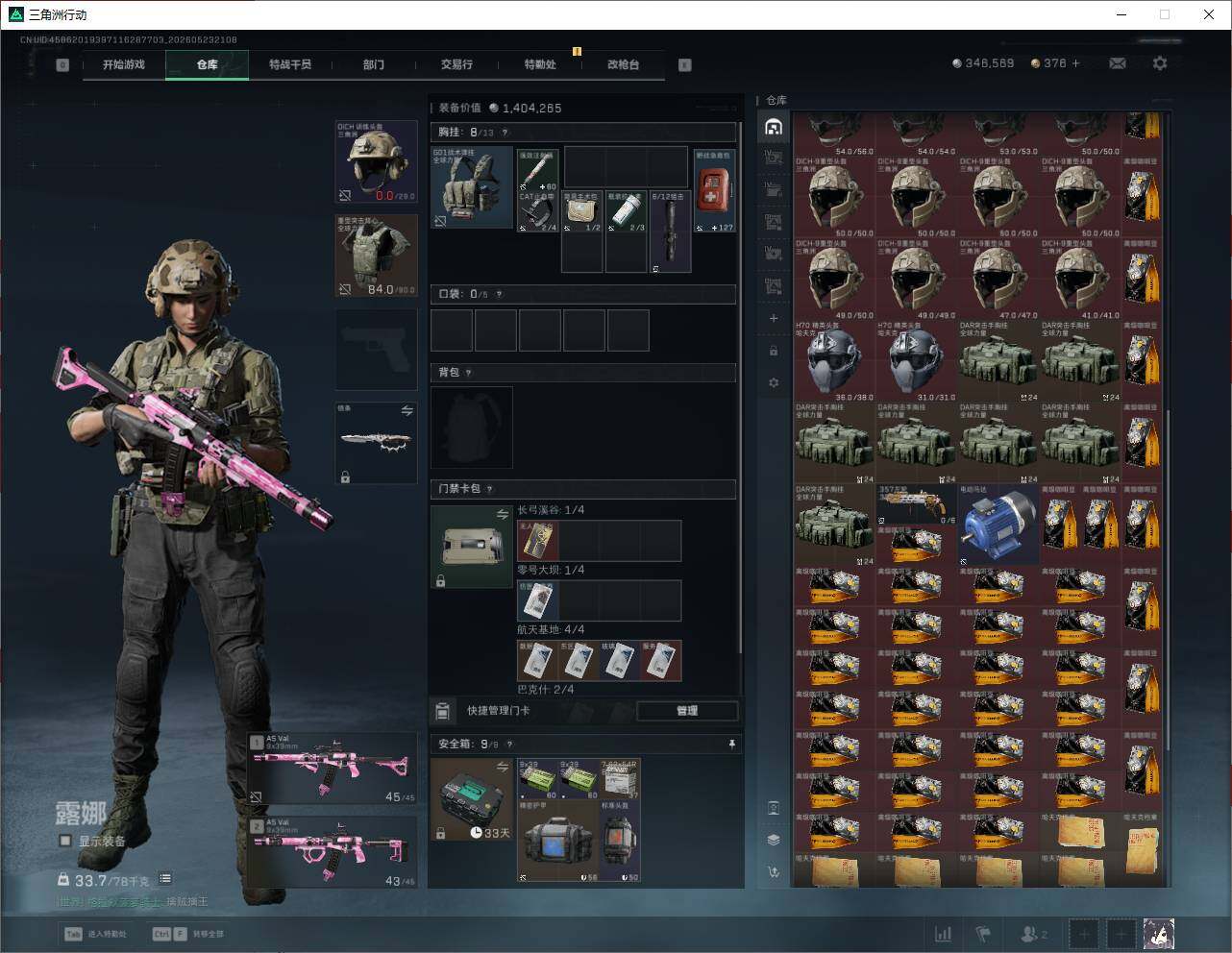The height and width of the screenshot is (953, 1232).
Task: Add a new warehouse tab with the plus icon
Action: click(774, 318)
